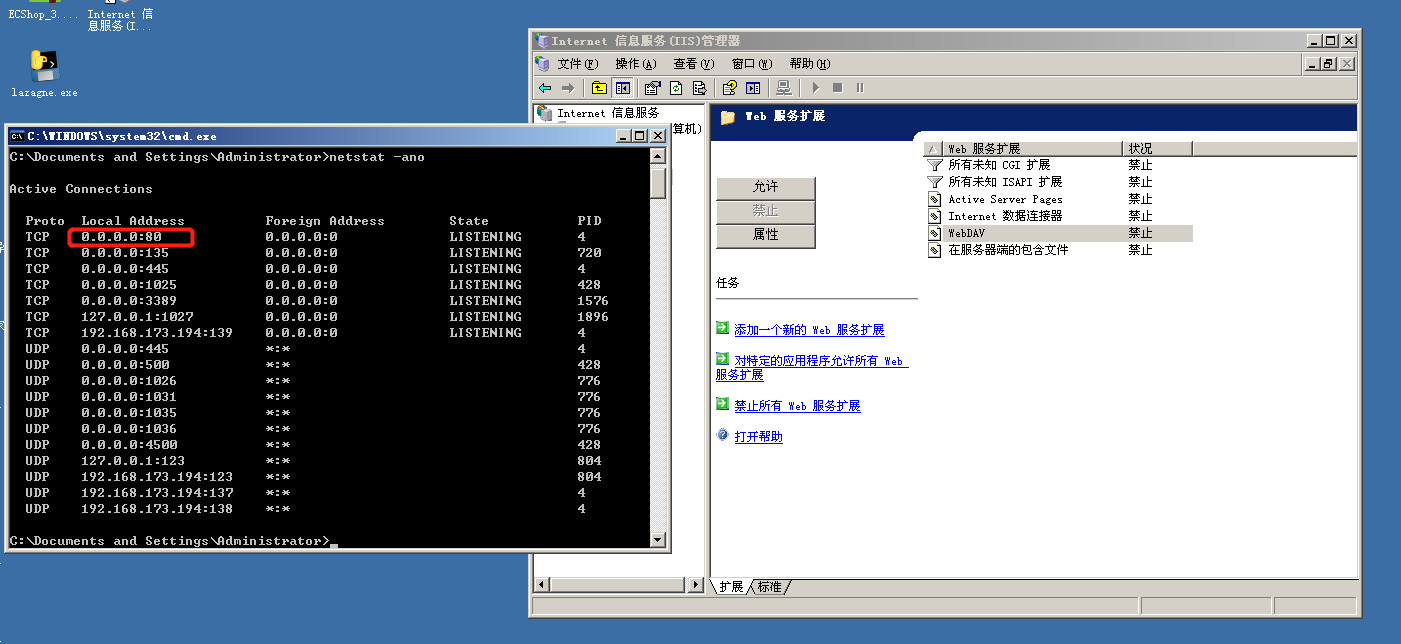1401x644 pixels.
Task: Toggle the show/hide console tree icon
Action: (x=622, y=88)
